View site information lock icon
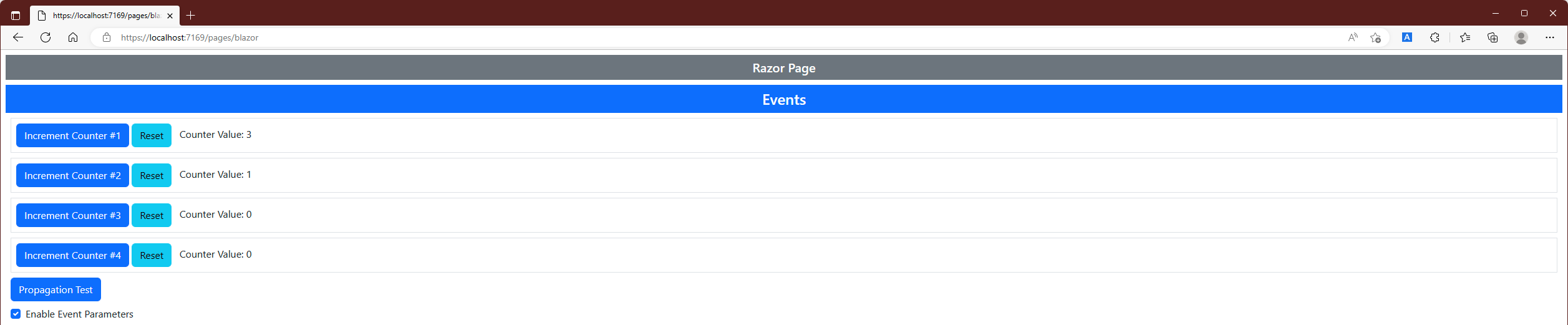Viewport: 1568px width, 325px height. pyautogui.click(x=107, y=37)
